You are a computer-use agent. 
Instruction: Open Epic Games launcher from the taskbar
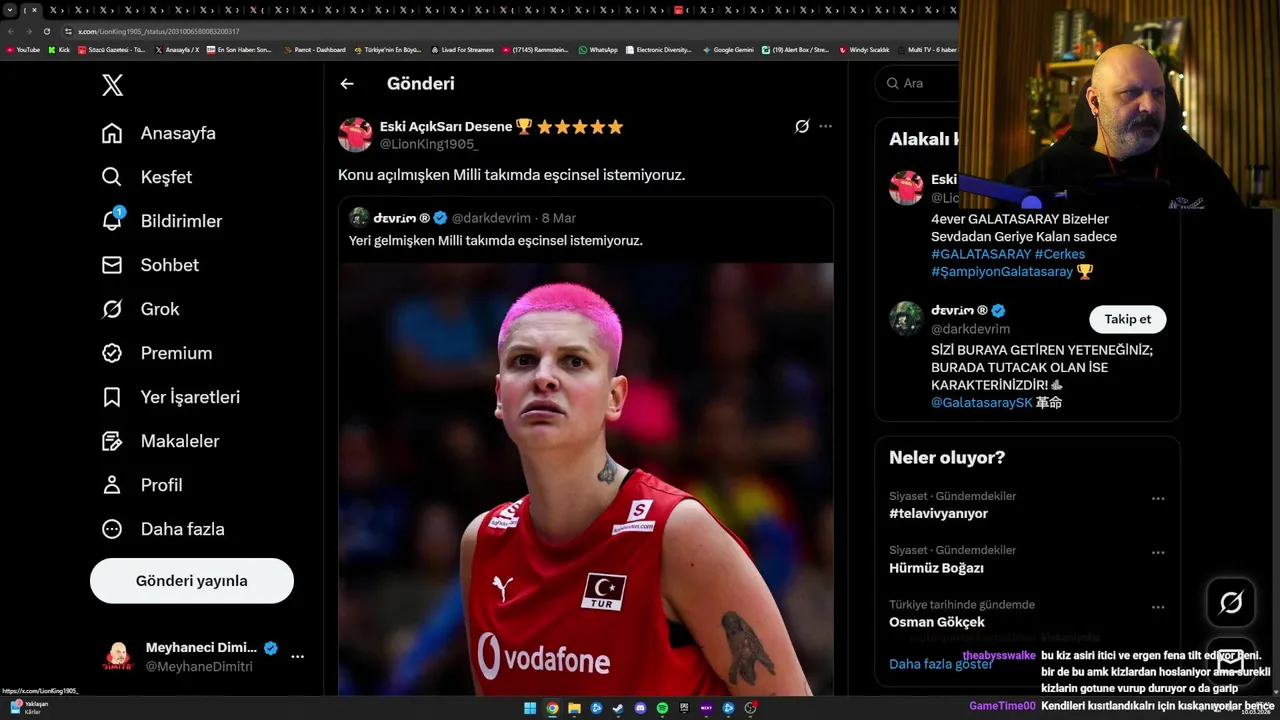click(684, 708)
